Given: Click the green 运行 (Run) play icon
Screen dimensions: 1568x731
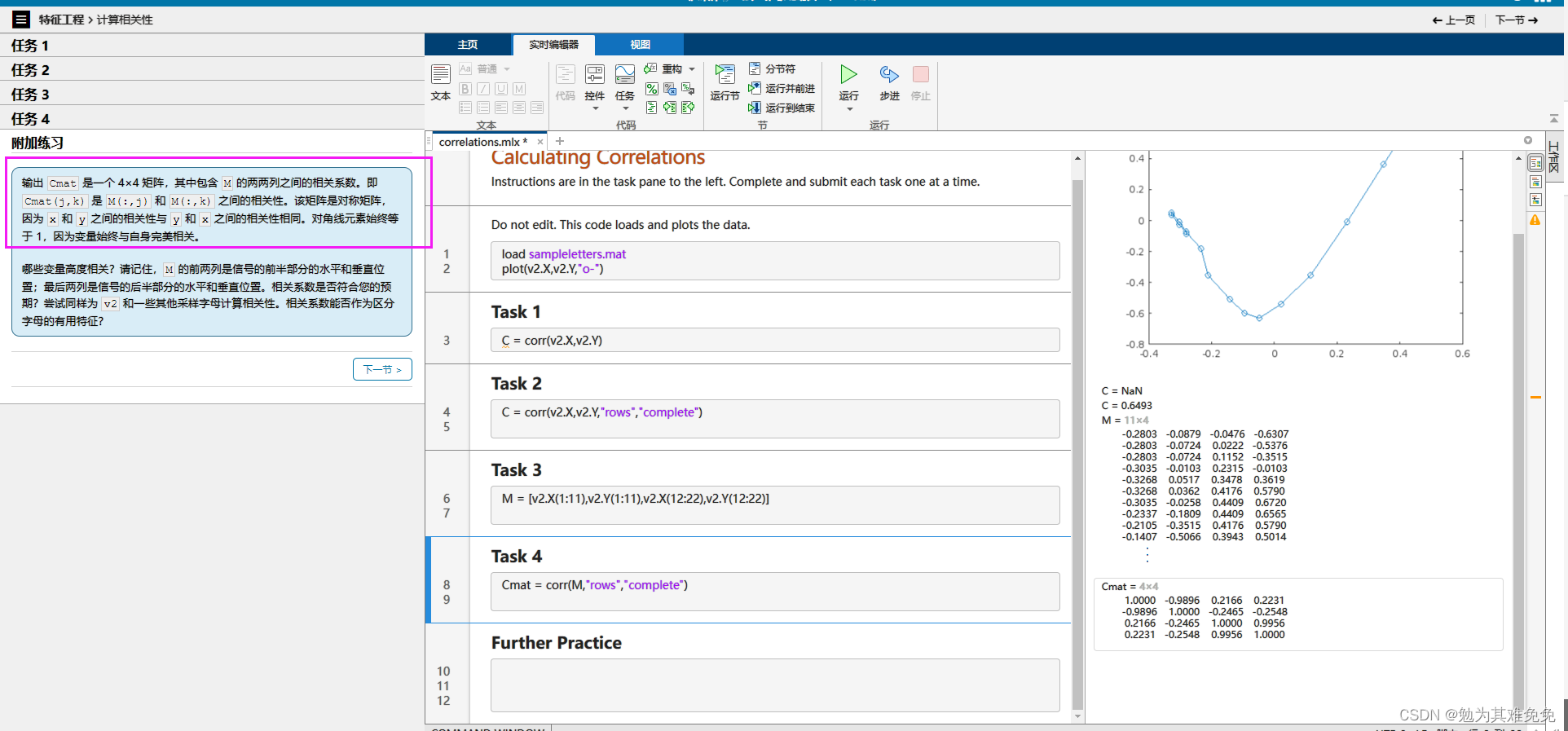Looking at the screenshot, I should [x=848, y=74].
